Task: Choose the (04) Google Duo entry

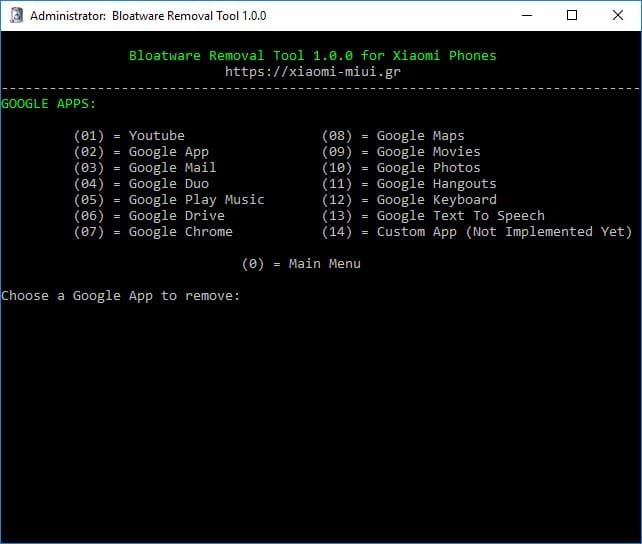Action: (141, 184)
